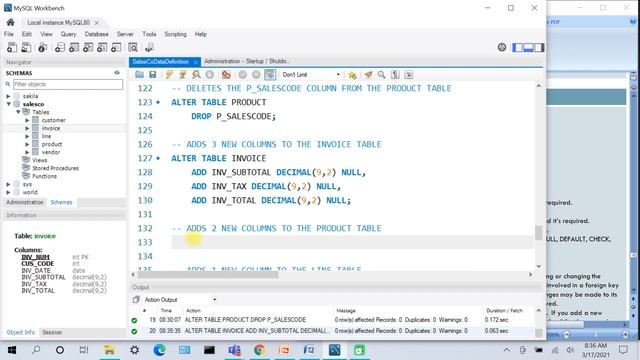Open the Don't Limit rows dropdown
The height and width of the screenshot is (360, 640).
click(311, 75)
